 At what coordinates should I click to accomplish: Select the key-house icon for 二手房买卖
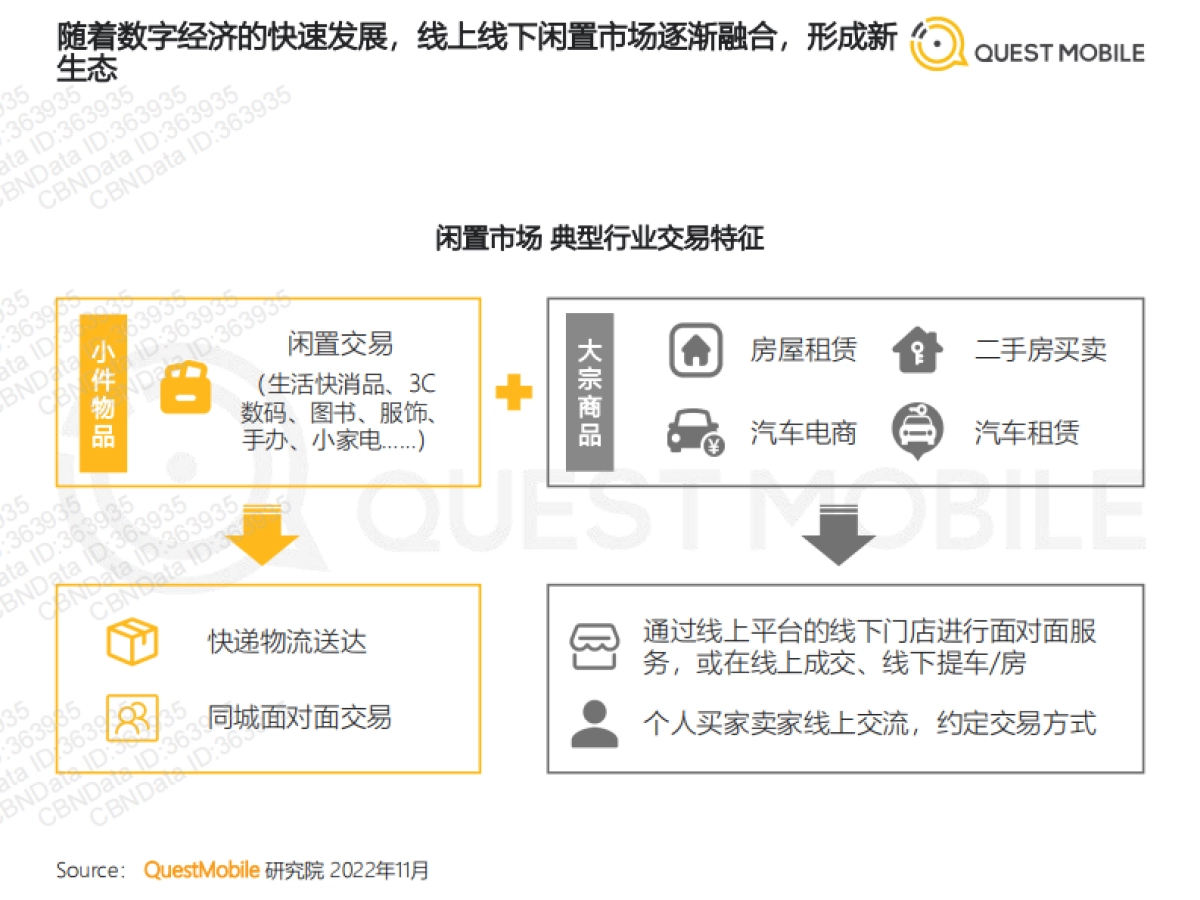pos(916,348)
